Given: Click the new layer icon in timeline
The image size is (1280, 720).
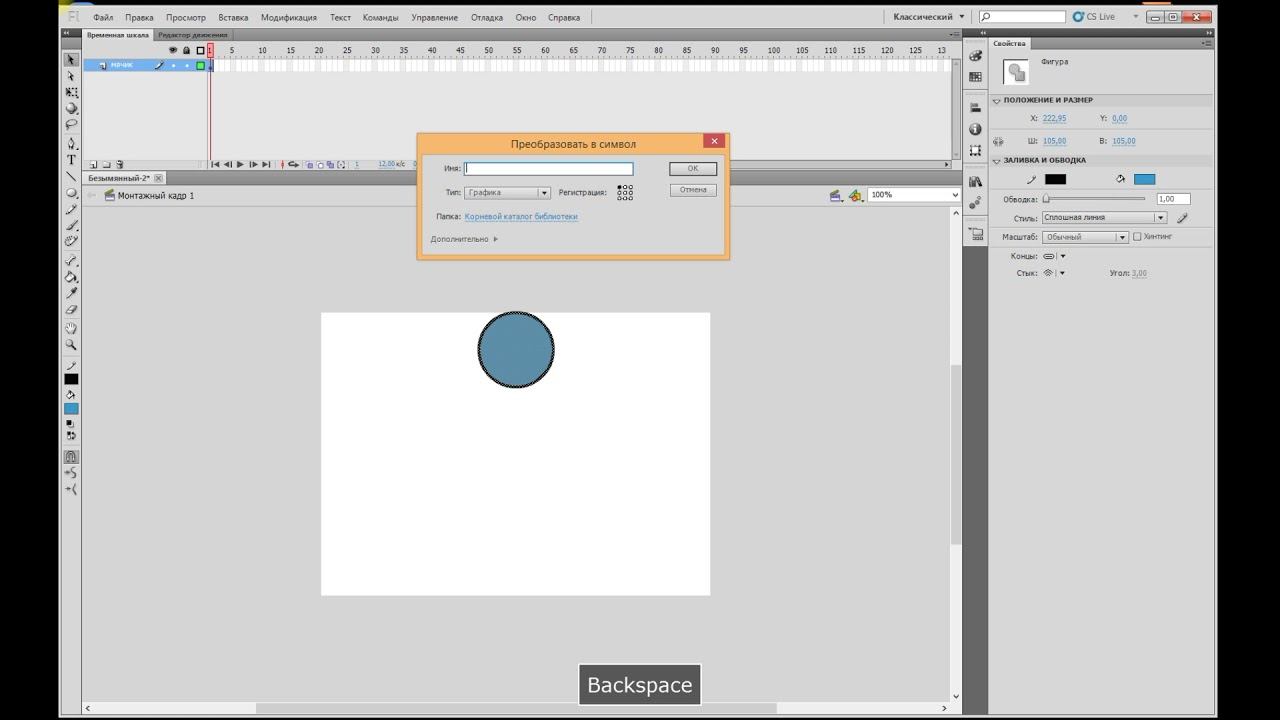Looking at the screenshot, I should pyautogui.click(x=93, y=165).
